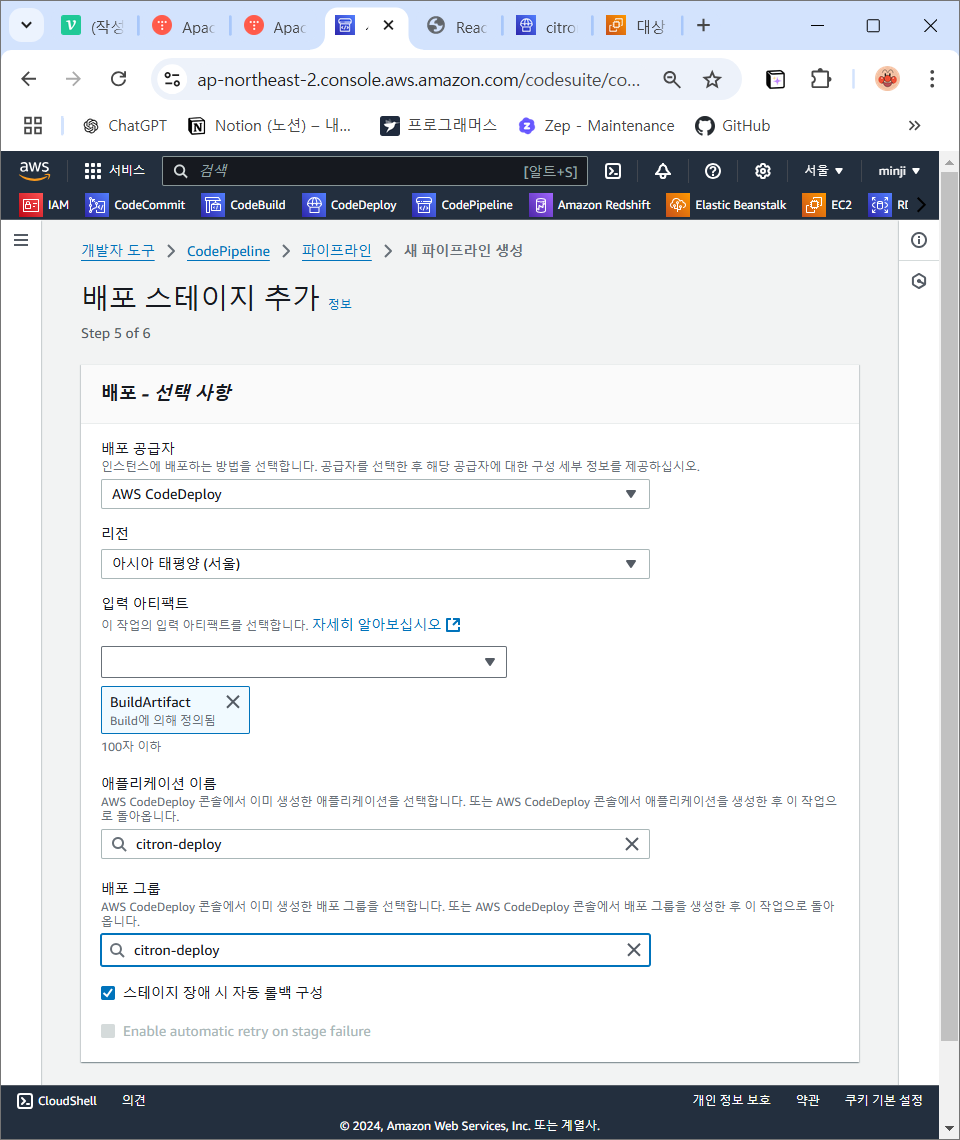Show more favorite services with the arrow

[x=921, y=205]
